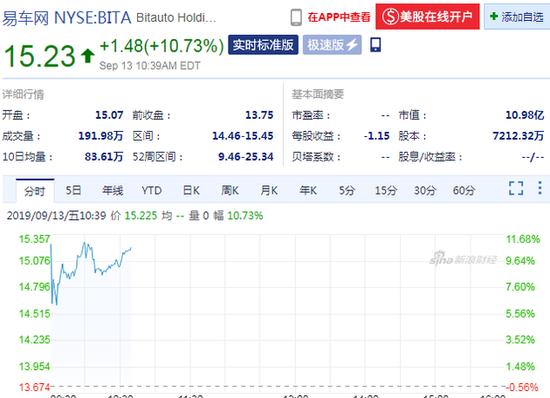Switch to 日K candlestick tab
550x398 pixels.
point(191,190)
